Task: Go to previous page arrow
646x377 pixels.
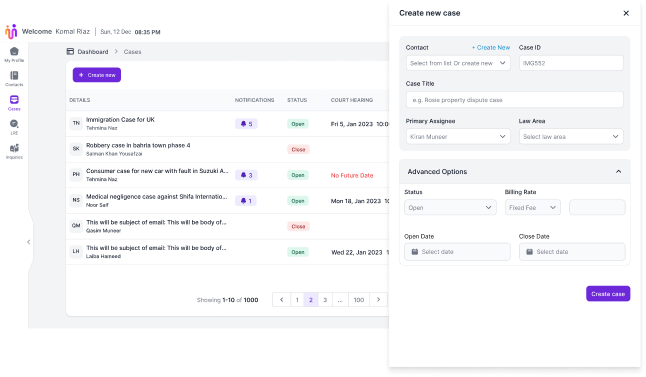Action: click(281, 300)
